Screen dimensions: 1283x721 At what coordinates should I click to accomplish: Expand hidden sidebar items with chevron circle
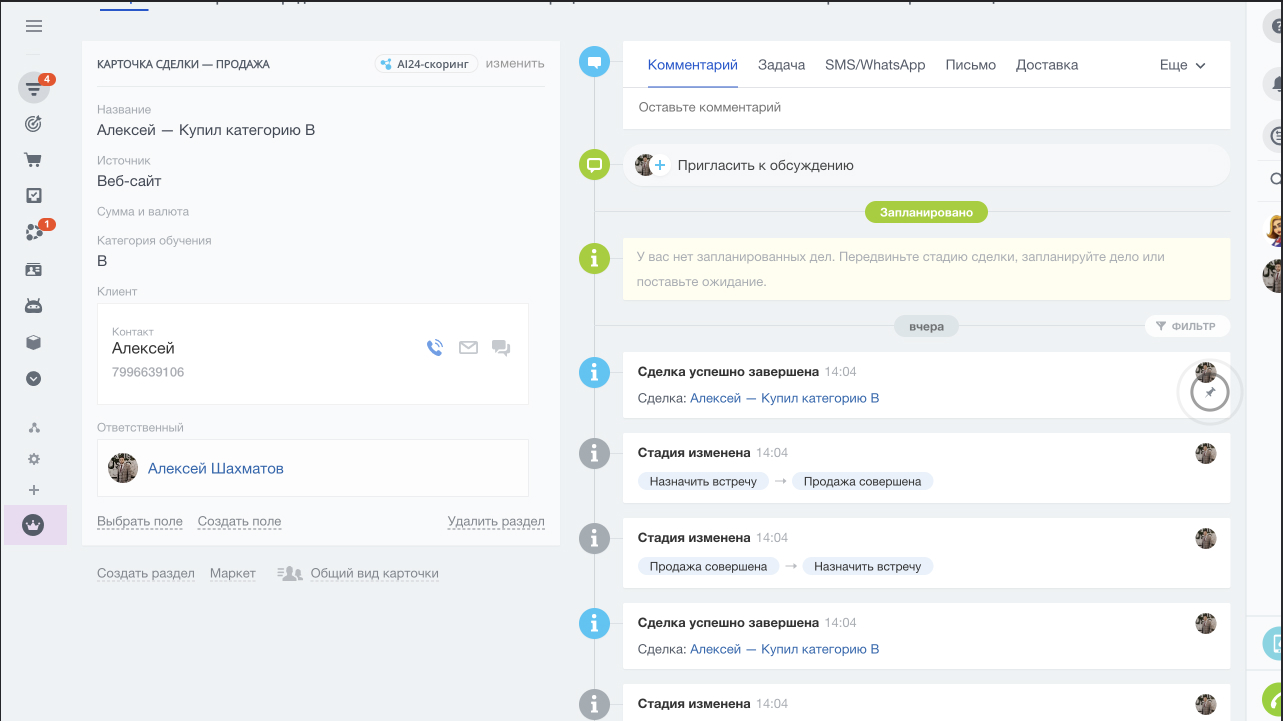click(34, 379)
